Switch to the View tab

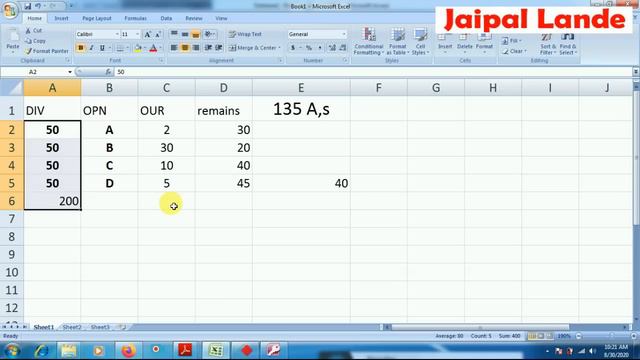221,18
